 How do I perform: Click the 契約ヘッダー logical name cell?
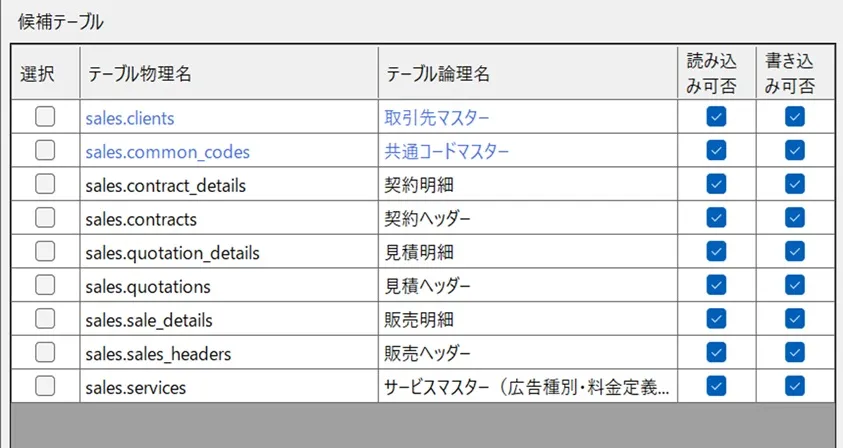click(x=528, y=218)
